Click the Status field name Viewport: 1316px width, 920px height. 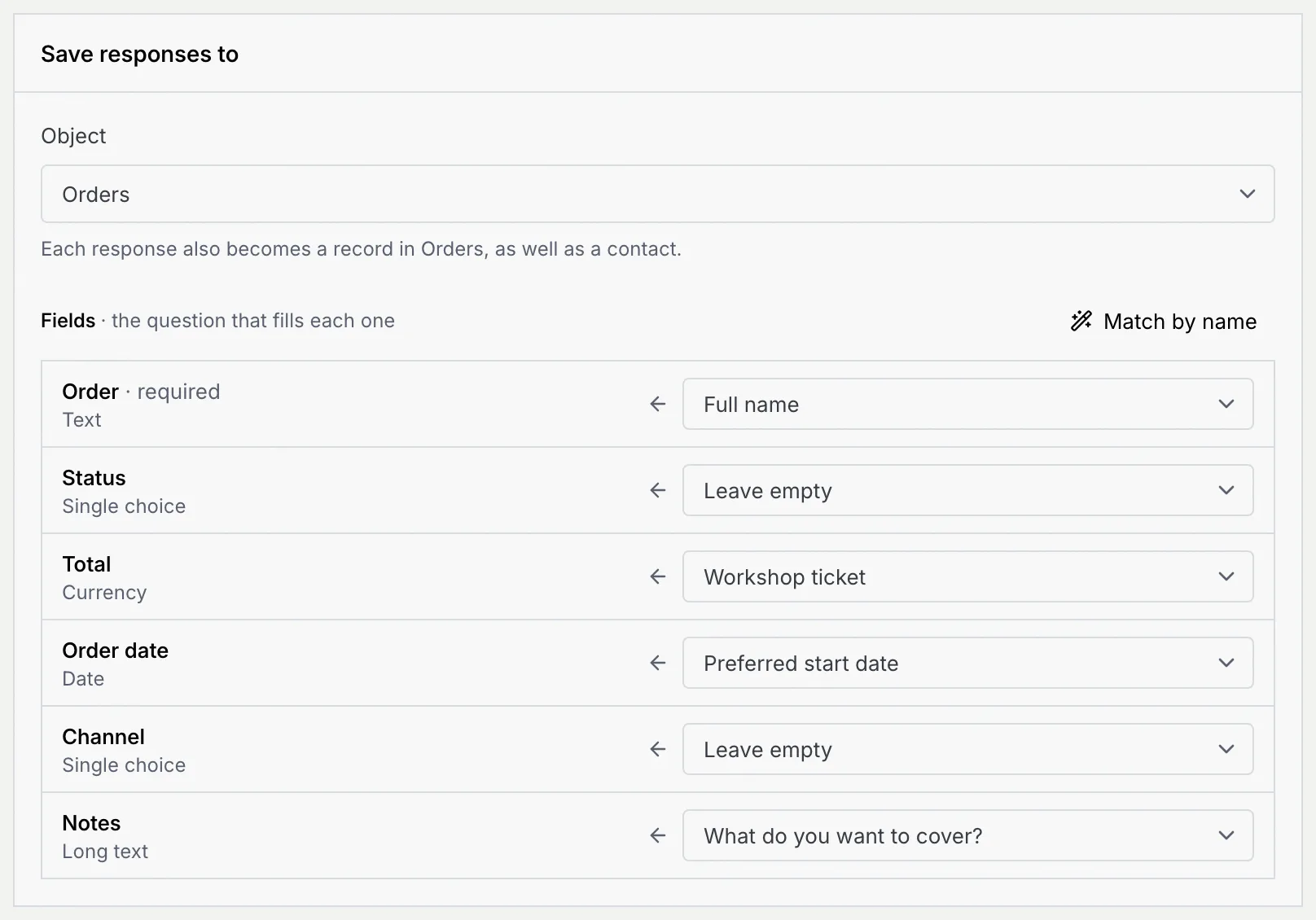(94, 478)
